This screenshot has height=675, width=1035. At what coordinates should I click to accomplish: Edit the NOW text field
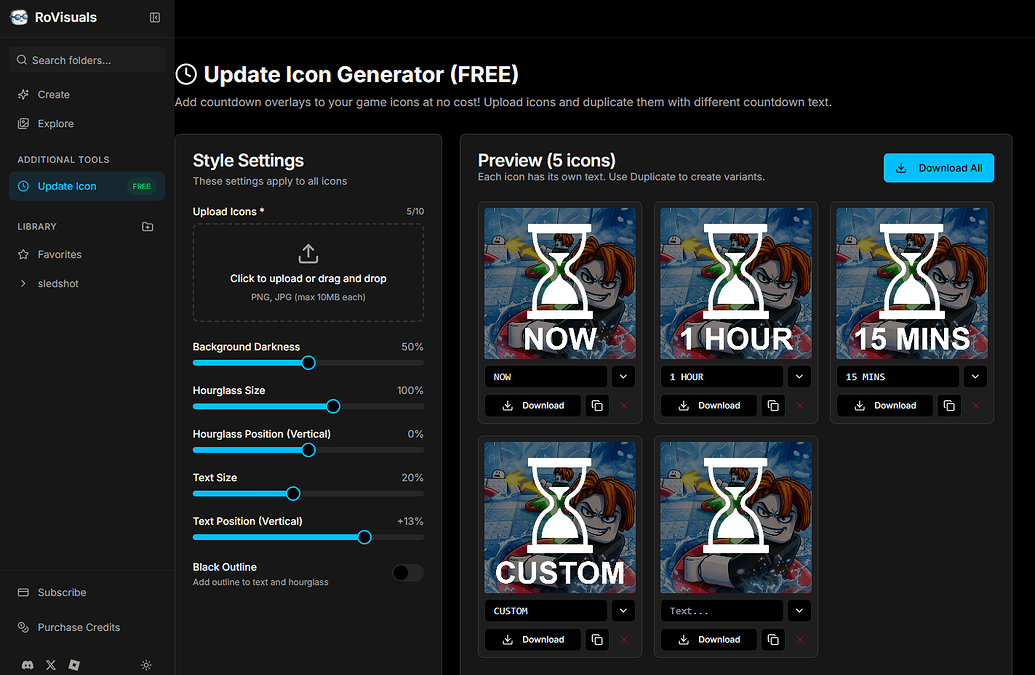click(x=546, y=377)
